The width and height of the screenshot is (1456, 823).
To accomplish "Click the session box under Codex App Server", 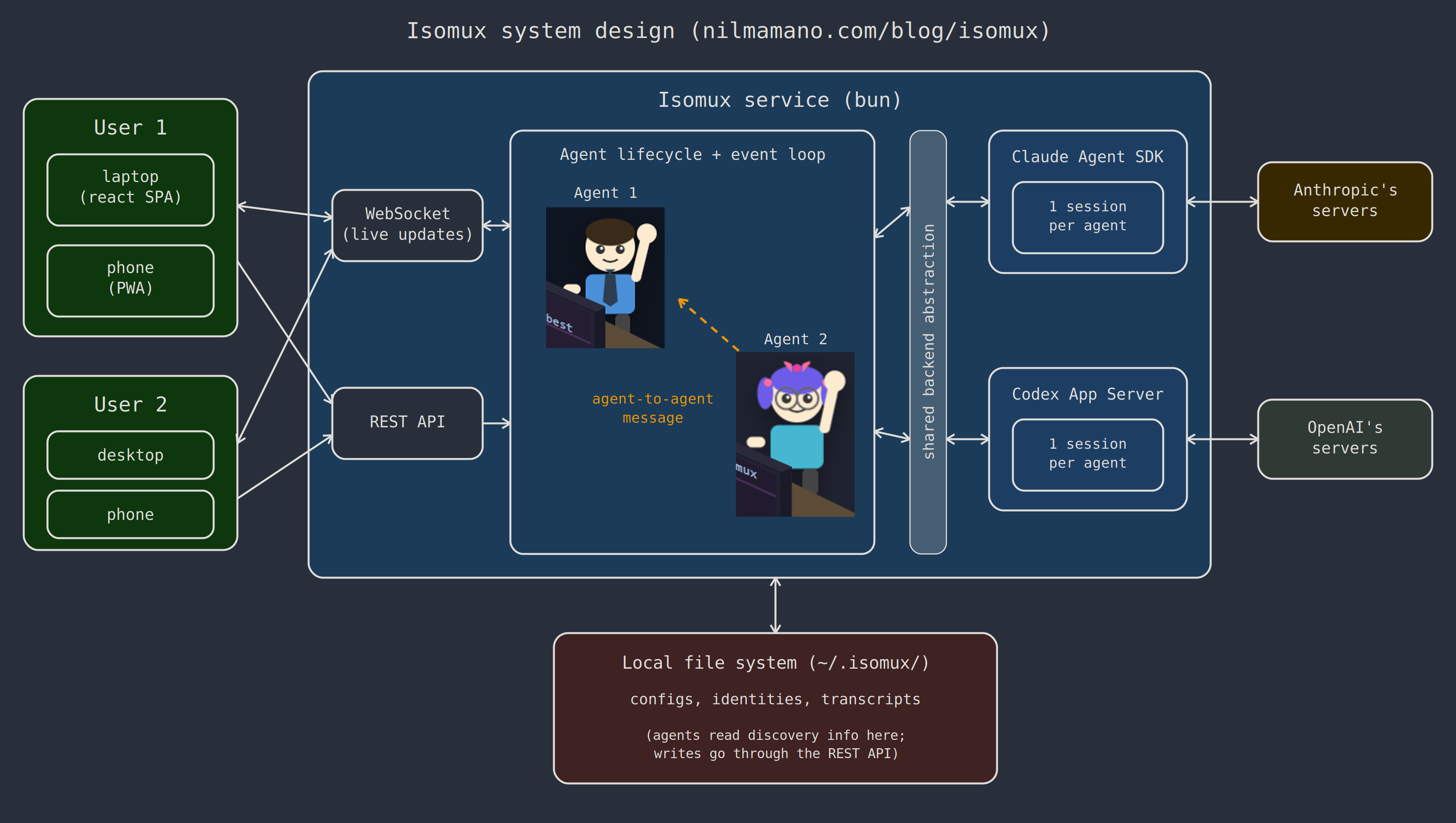I will 1088,455.
